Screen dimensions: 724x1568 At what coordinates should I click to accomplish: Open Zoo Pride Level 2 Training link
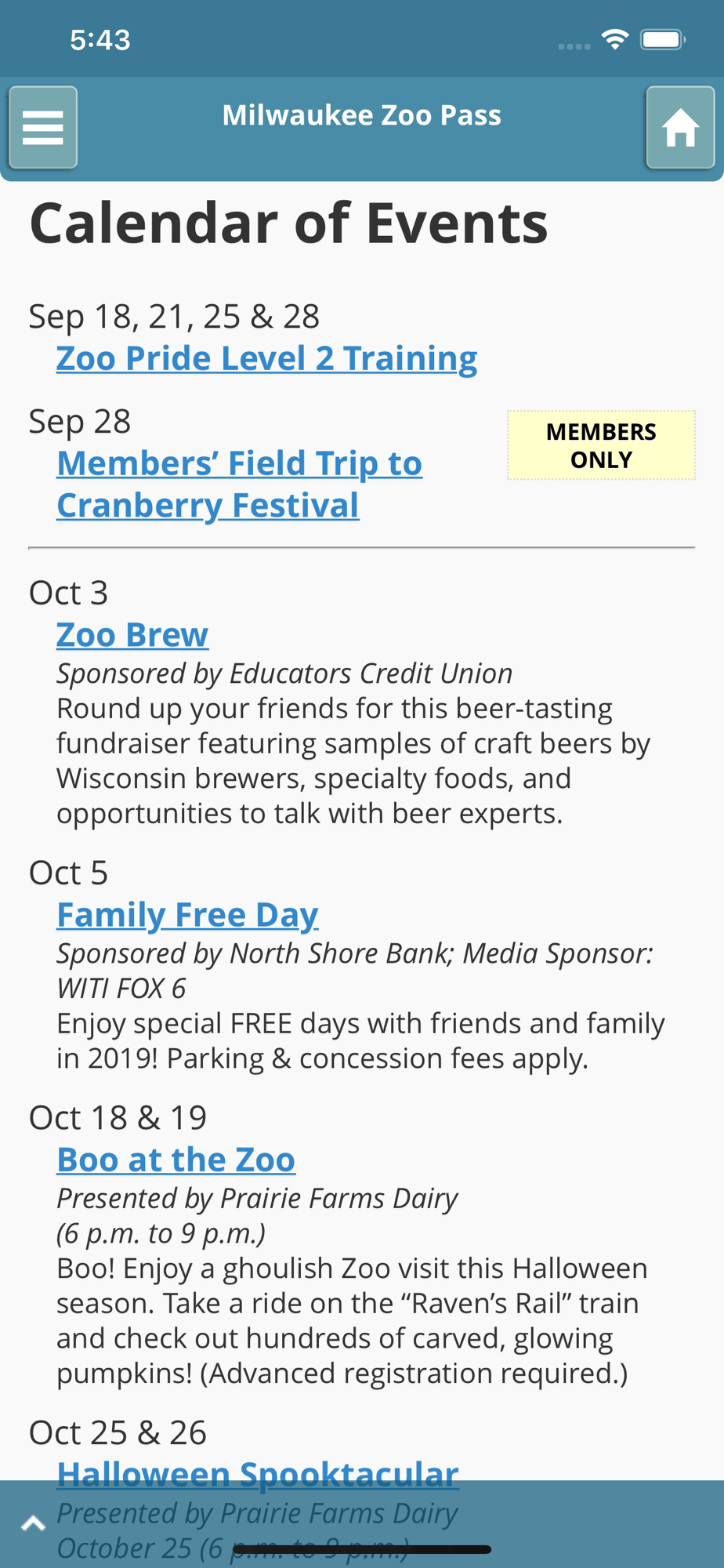click(x=266, y=358)
